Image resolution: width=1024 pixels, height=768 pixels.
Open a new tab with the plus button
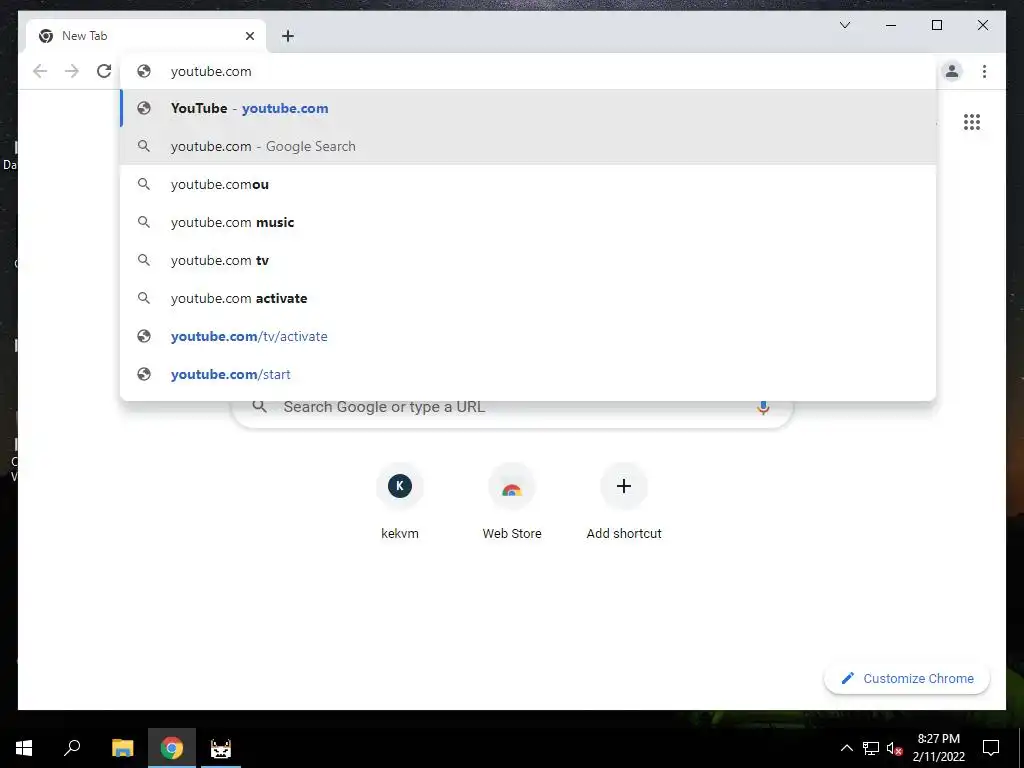[288, 36]
